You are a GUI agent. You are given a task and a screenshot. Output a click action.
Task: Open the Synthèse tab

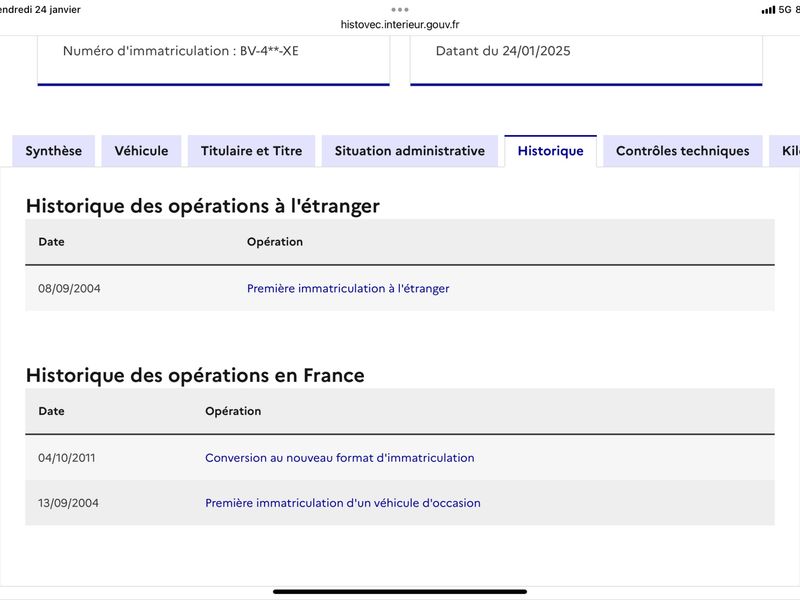click(54, 151)
